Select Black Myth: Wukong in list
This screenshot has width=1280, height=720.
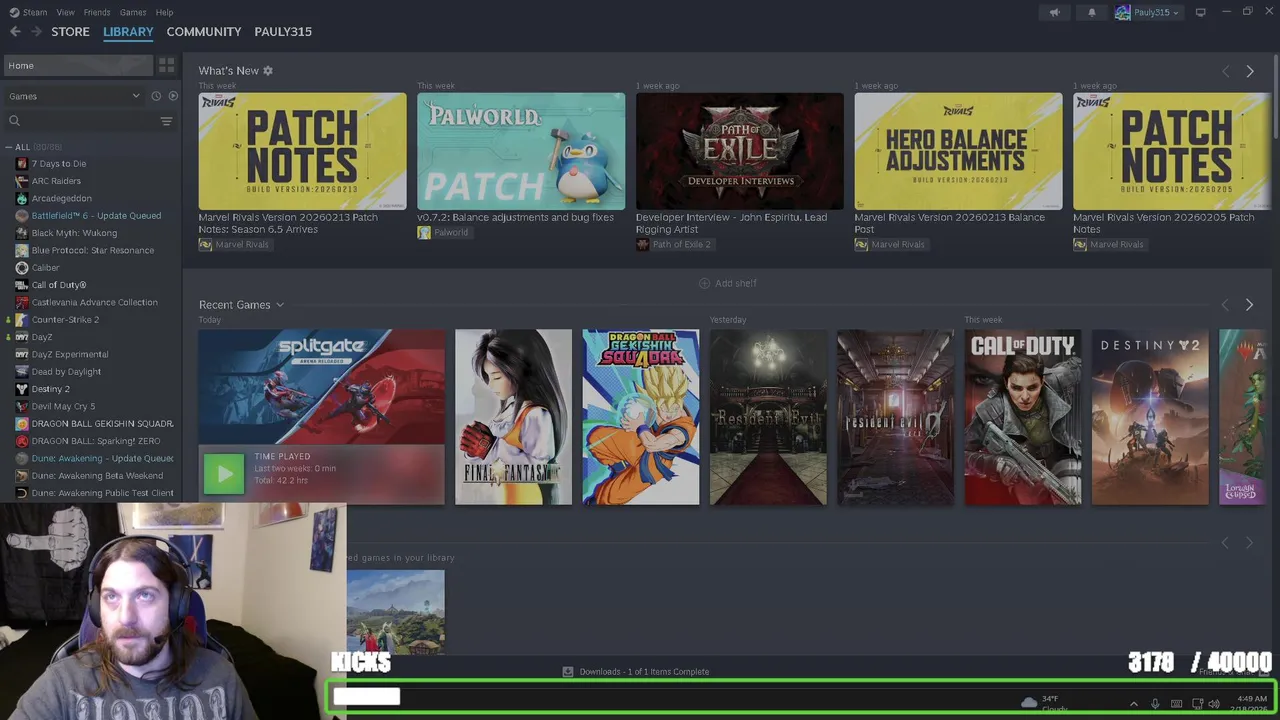pos(74,233)
